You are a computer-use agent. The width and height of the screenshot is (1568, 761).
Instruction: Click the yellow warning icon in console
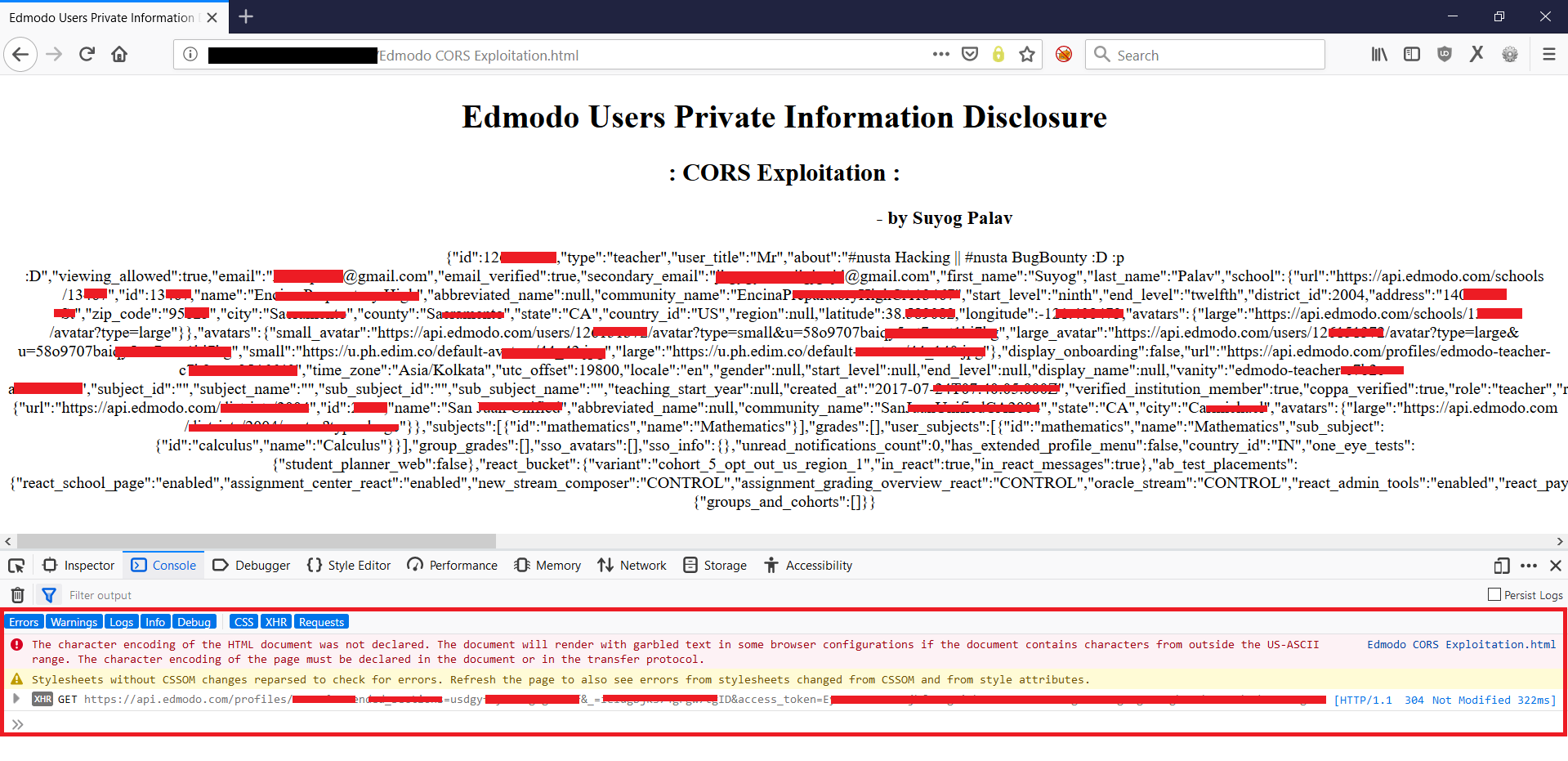point(16,679)
